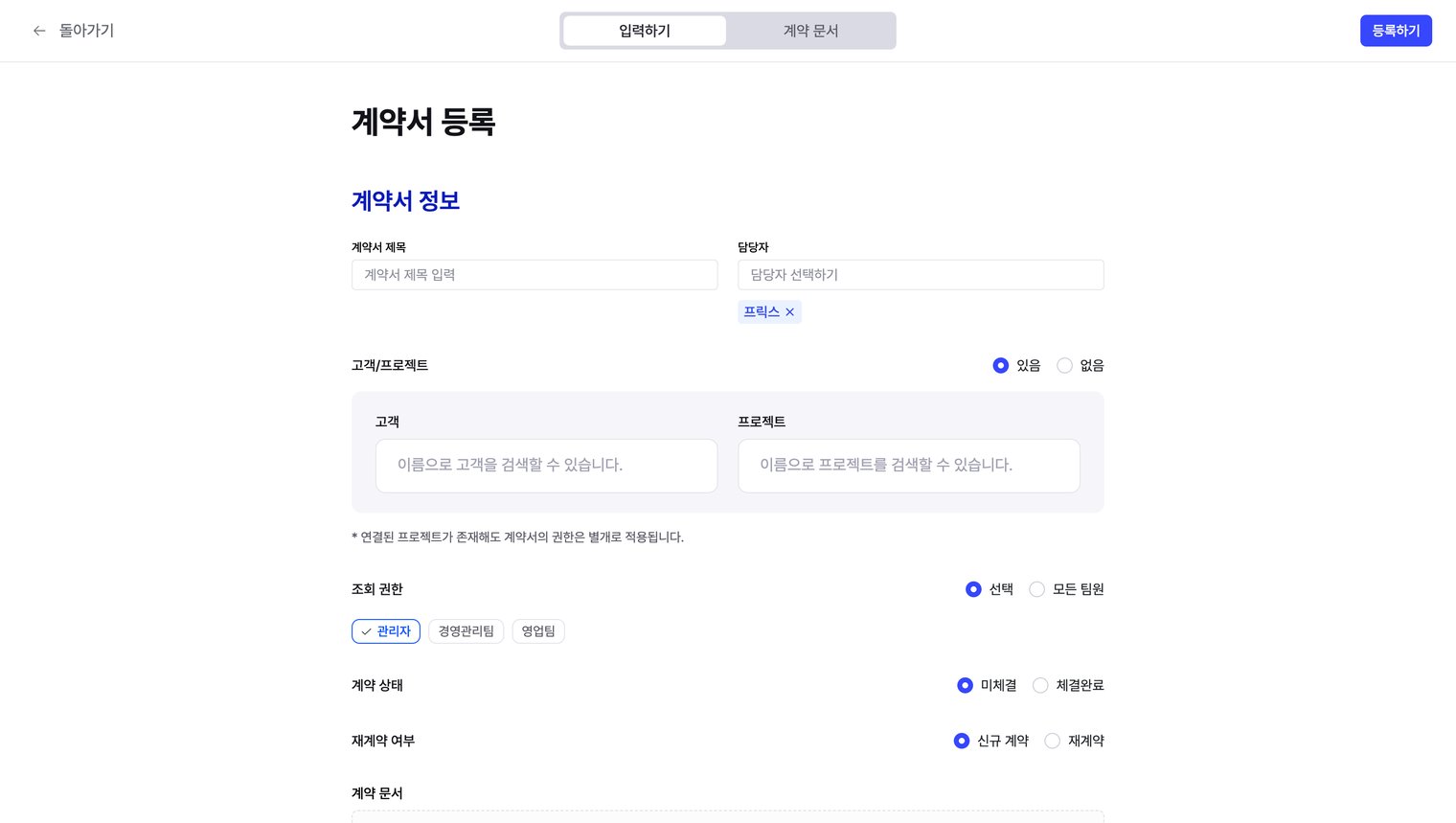Open the 프로젝트 search field
This screenshot has height=823, width=1456.
coord(908,466)
